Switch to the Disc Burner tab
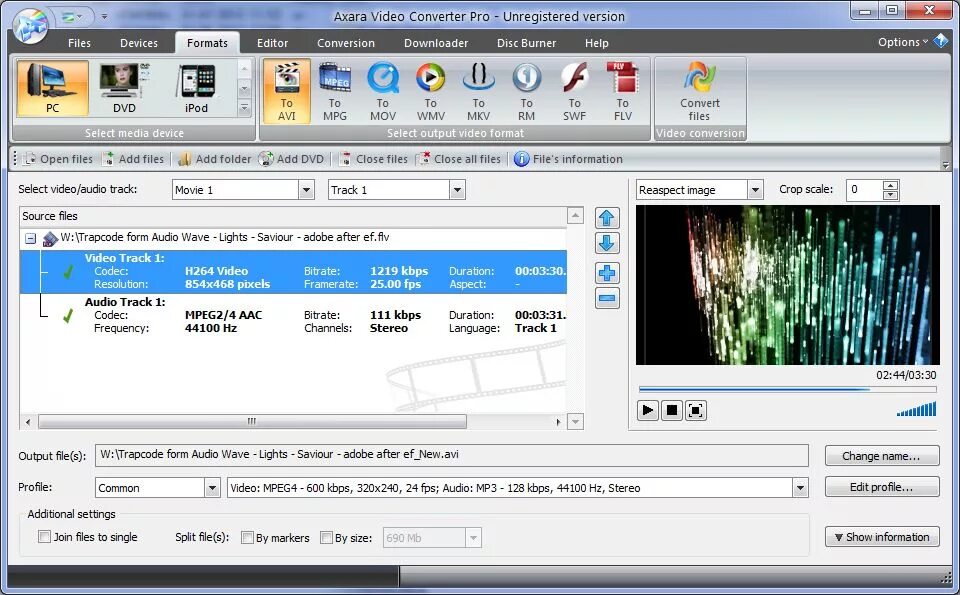 point(526,43)
